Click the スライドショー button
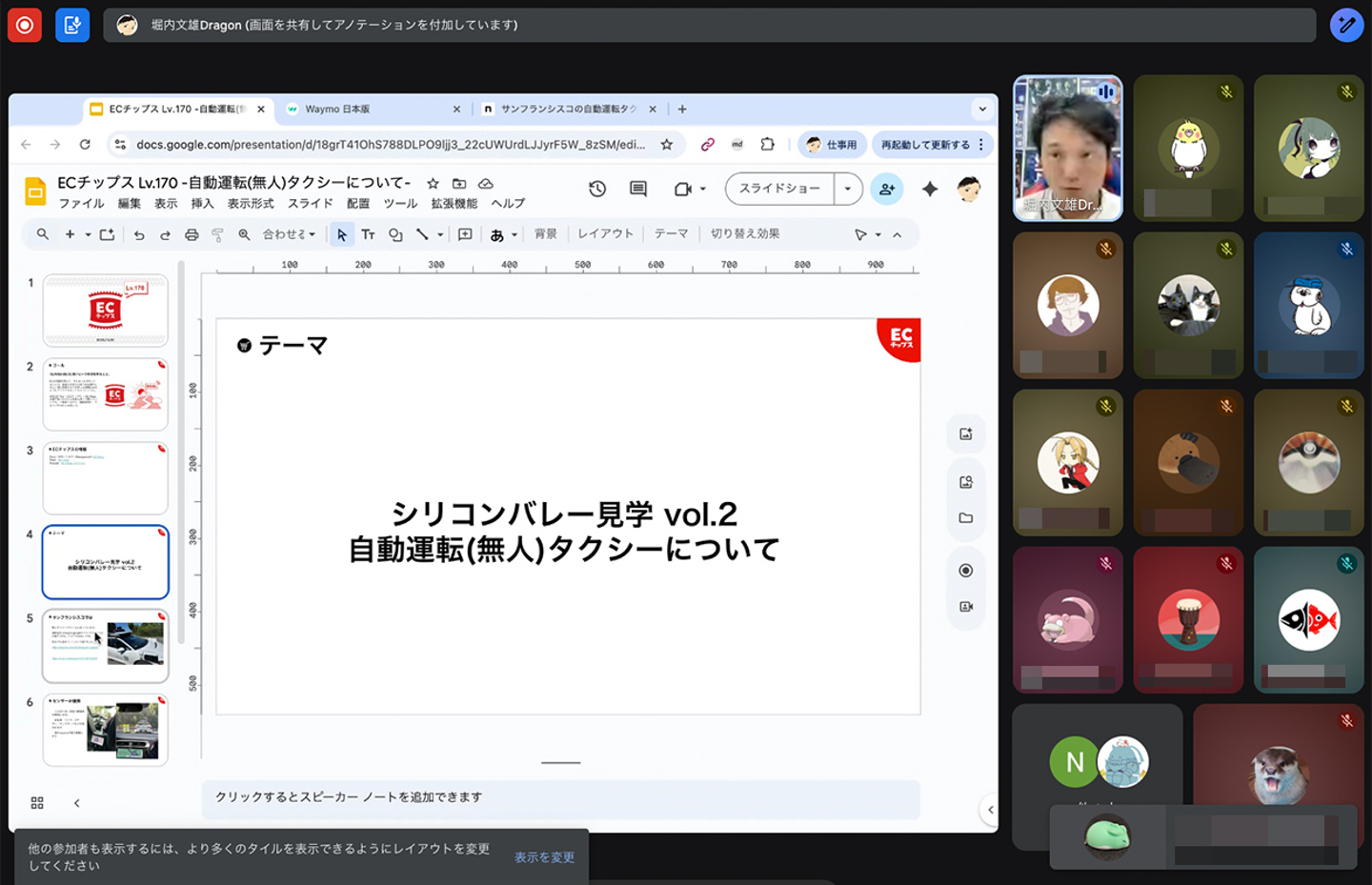Viewport: 1372px width, 885px height. tap(779, 189)
